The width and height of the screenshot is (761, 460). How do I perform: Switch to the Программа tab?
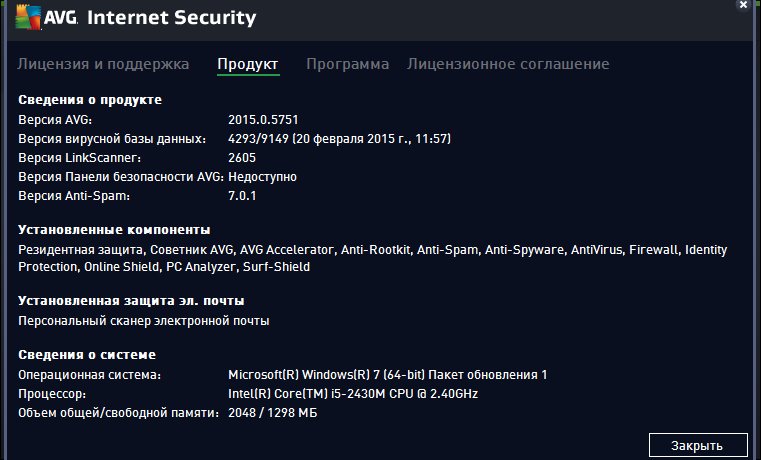coord(347,64)
